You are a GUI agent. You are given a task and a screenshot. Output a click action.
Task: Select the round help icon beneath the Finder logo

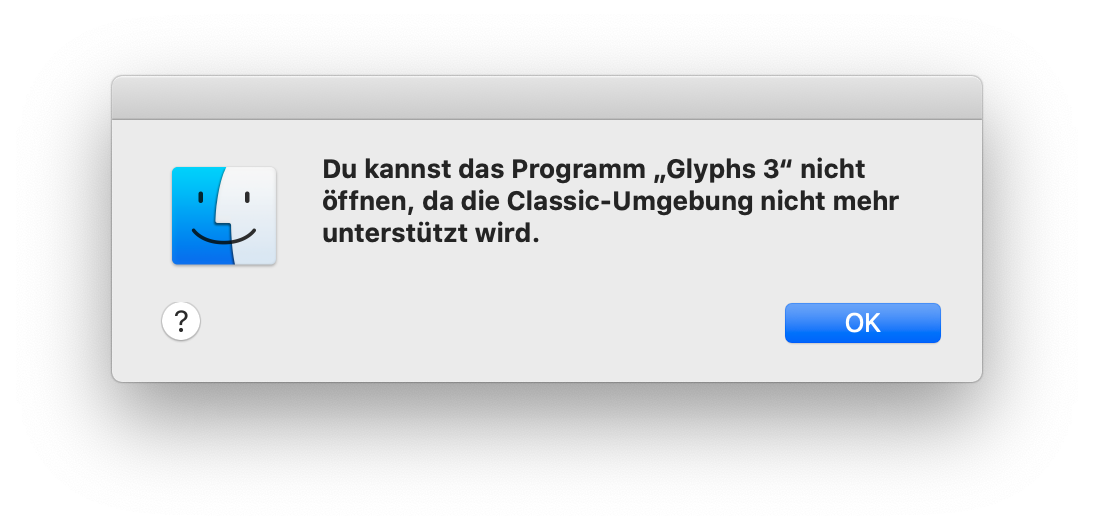(181, 321)
